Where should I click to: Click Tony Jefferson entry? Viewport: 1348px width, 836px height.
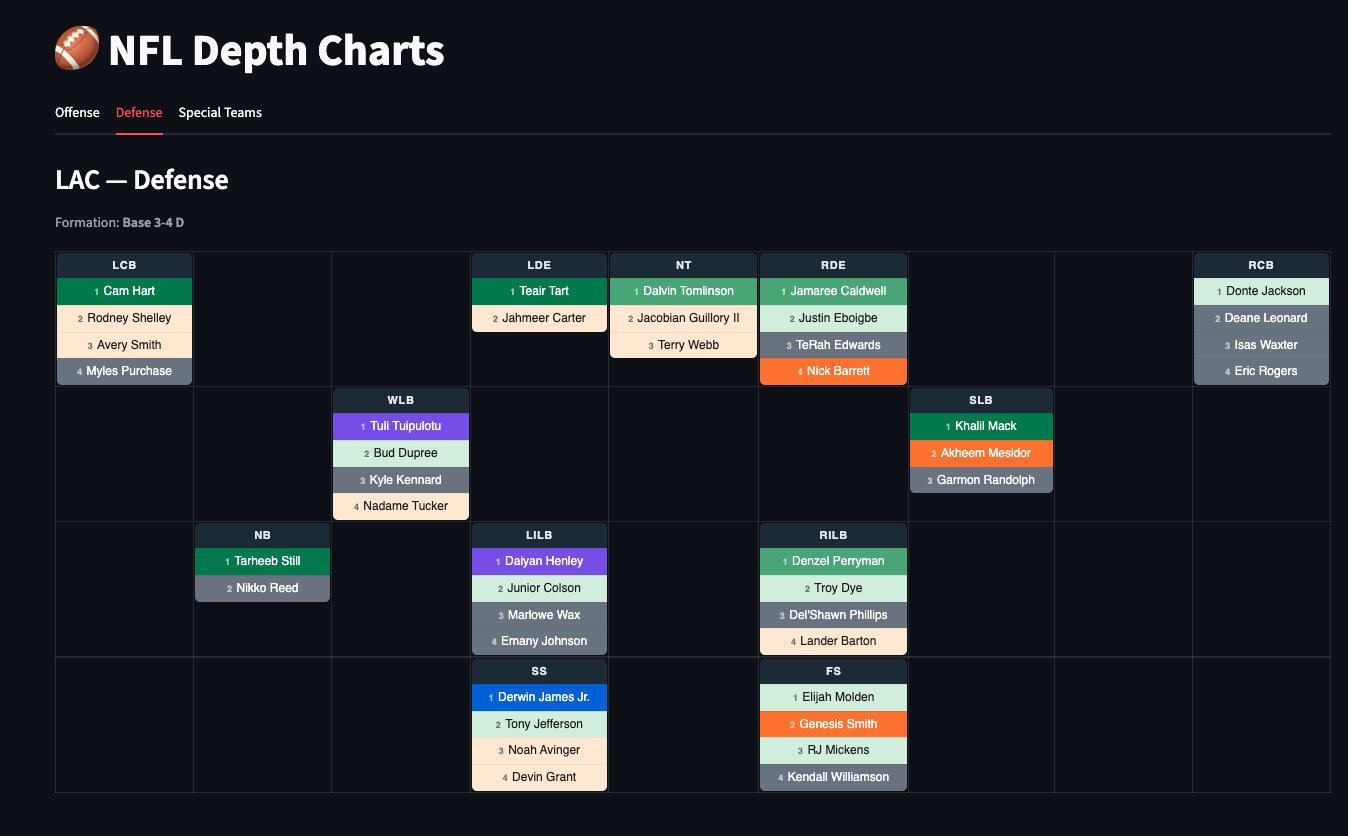coord(539,724)
